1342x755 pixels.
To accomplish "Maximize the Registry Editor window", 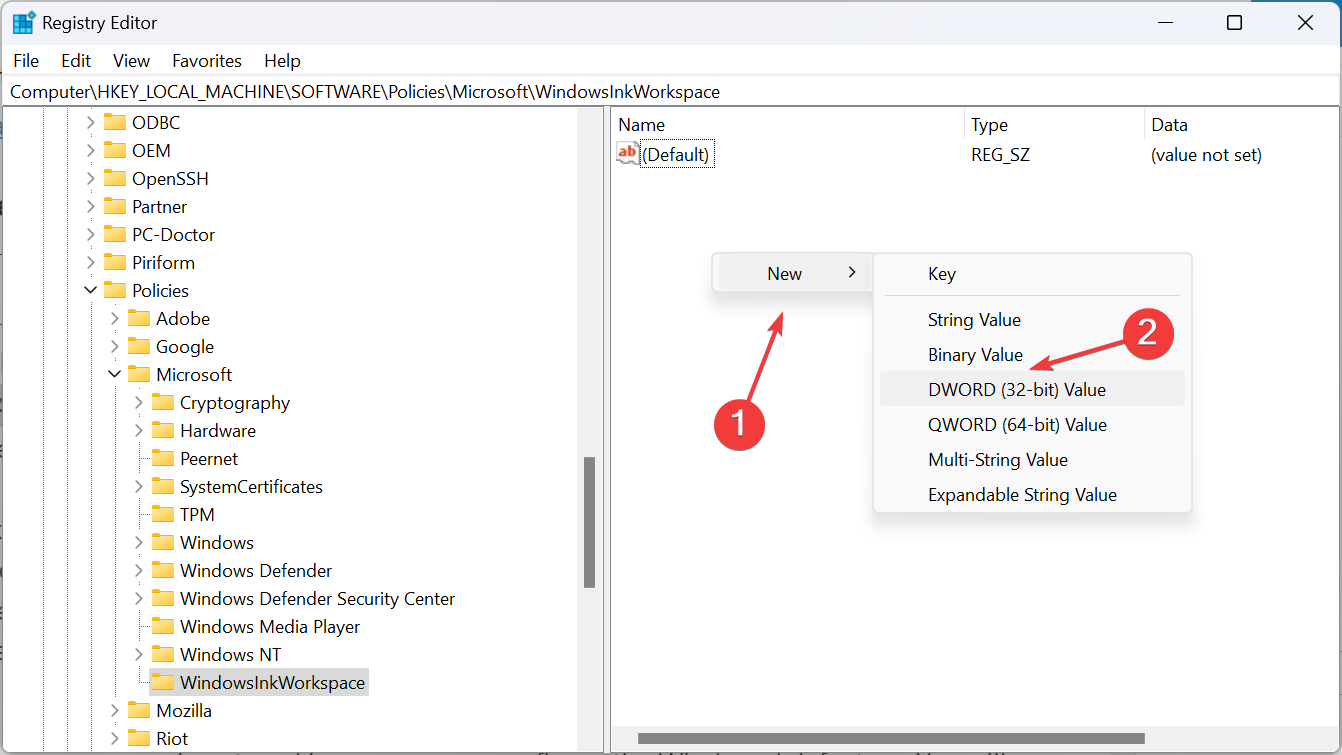I will click(x=1234, y=22).
